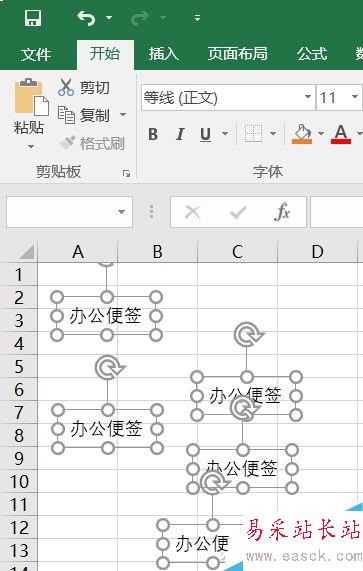
Task: Select row 1 header
Action: [x=19, y=274]
